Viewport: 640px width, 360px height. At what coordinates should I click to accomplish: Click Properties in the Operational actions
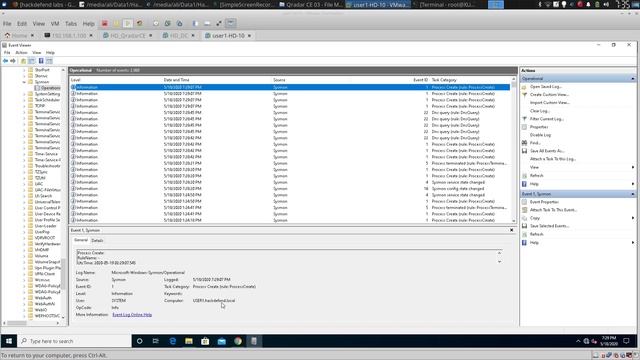(x=539, y=127)
